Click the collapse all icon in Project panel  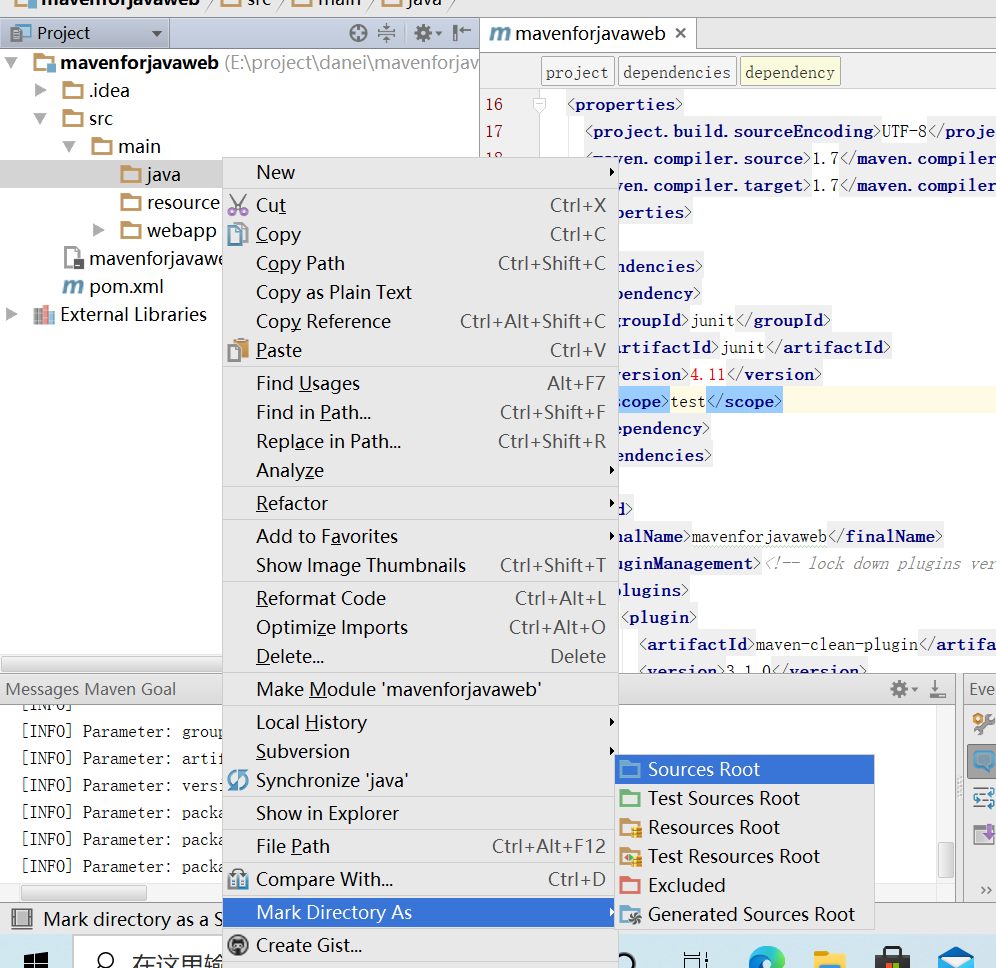(386, 33)
